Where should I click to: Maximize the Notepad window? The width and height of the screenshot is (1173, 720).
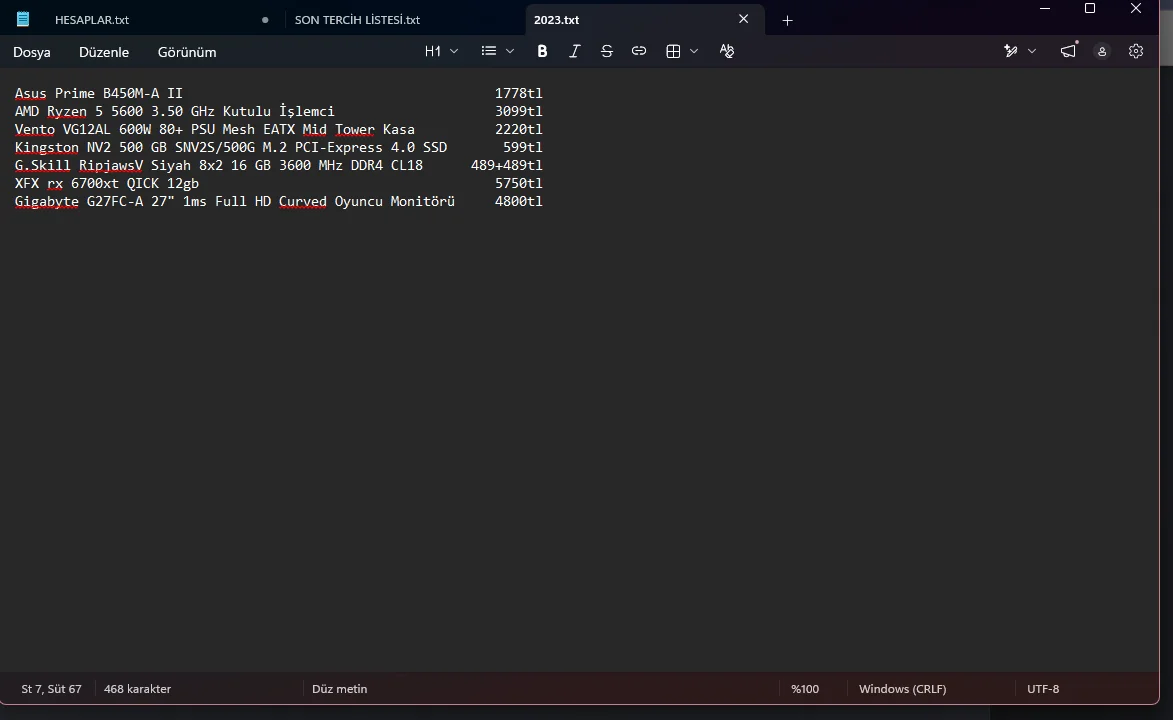(x=1090, y=9)
